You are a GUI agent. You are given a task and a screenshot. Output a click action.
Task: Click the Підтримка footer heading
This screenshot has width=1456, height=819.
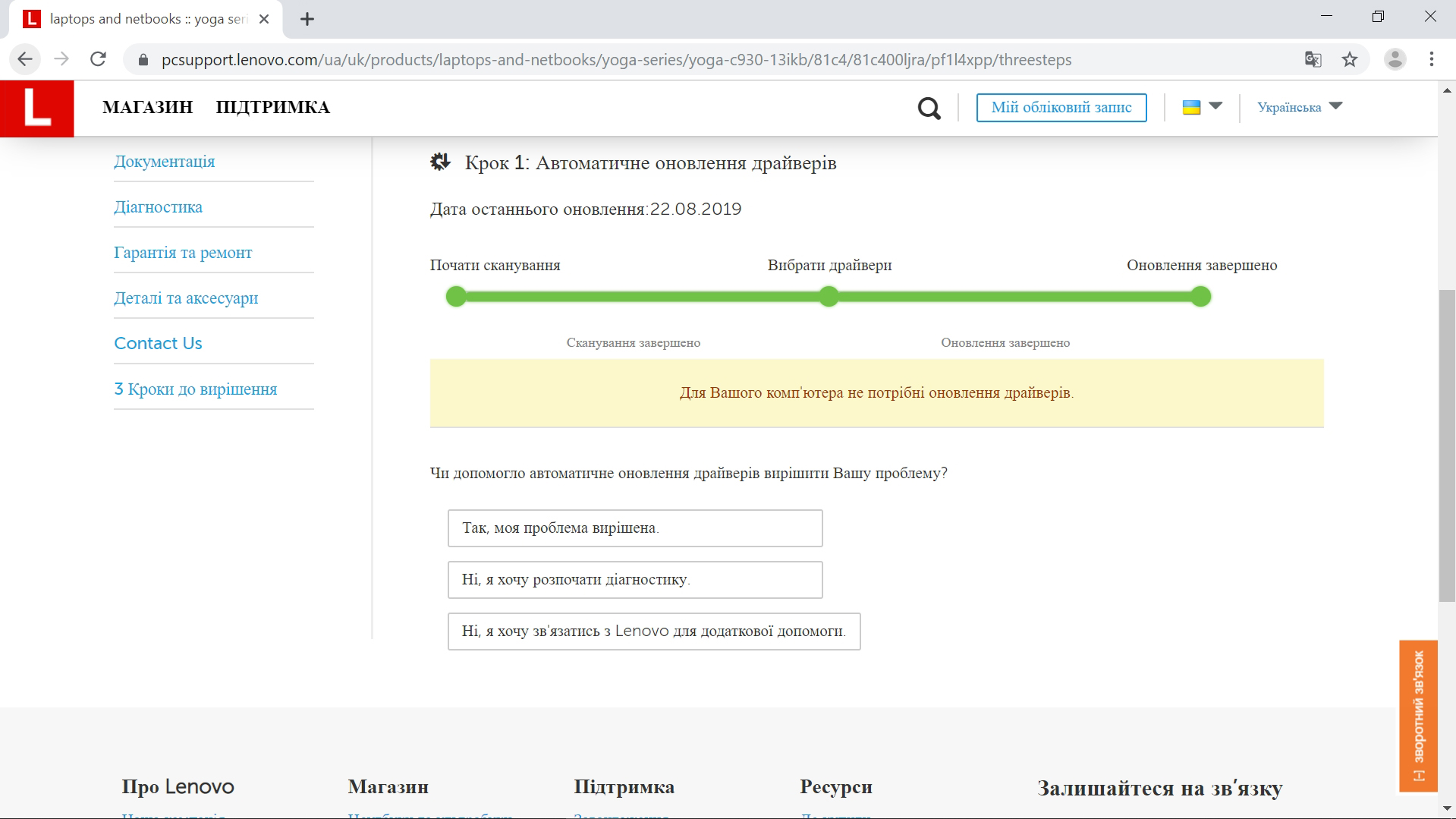pos(624,787)
